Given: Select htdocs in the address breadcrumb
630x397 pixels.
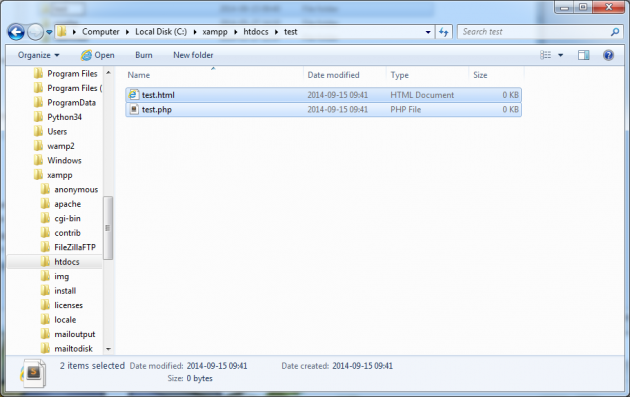Looking at the screenshot, I should [x=256, y=32].
